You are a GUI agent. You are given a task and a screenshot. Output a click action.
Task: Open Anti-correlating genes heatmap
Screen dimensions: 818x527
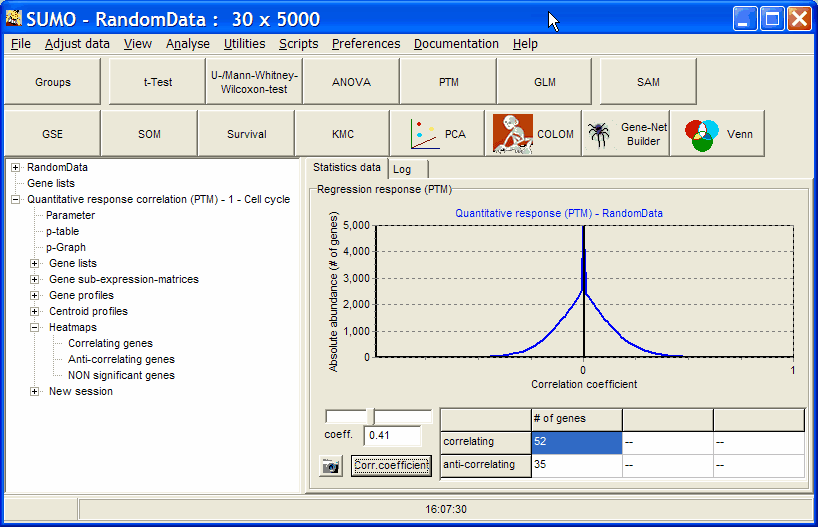pyautogui.click(x=121, y=360)
